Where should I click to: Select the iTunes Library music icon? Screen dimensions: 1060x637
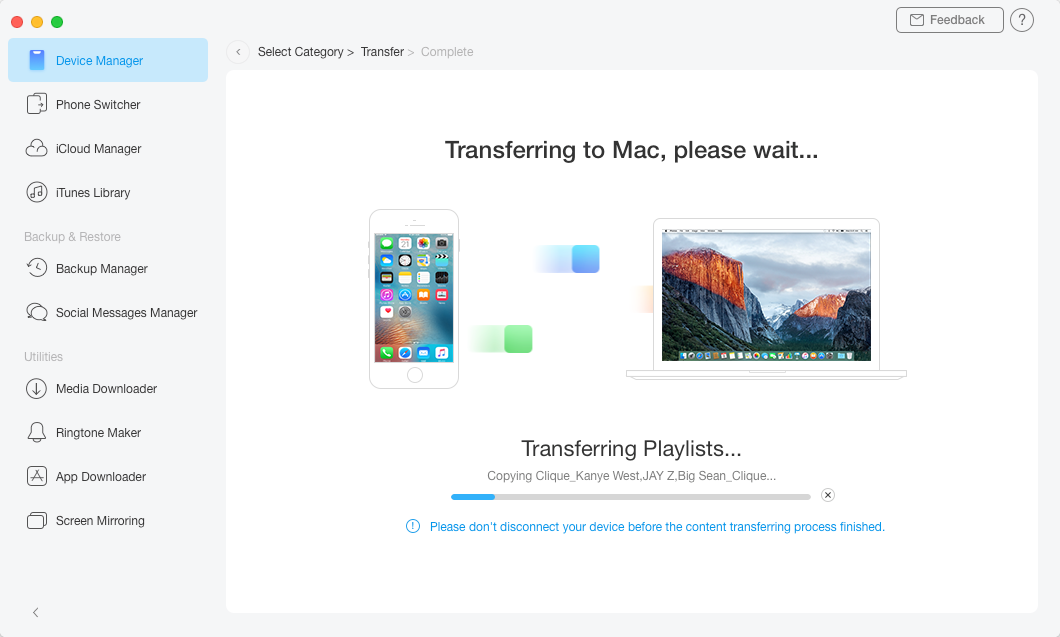pyautogui.click(x=37, y=193)
